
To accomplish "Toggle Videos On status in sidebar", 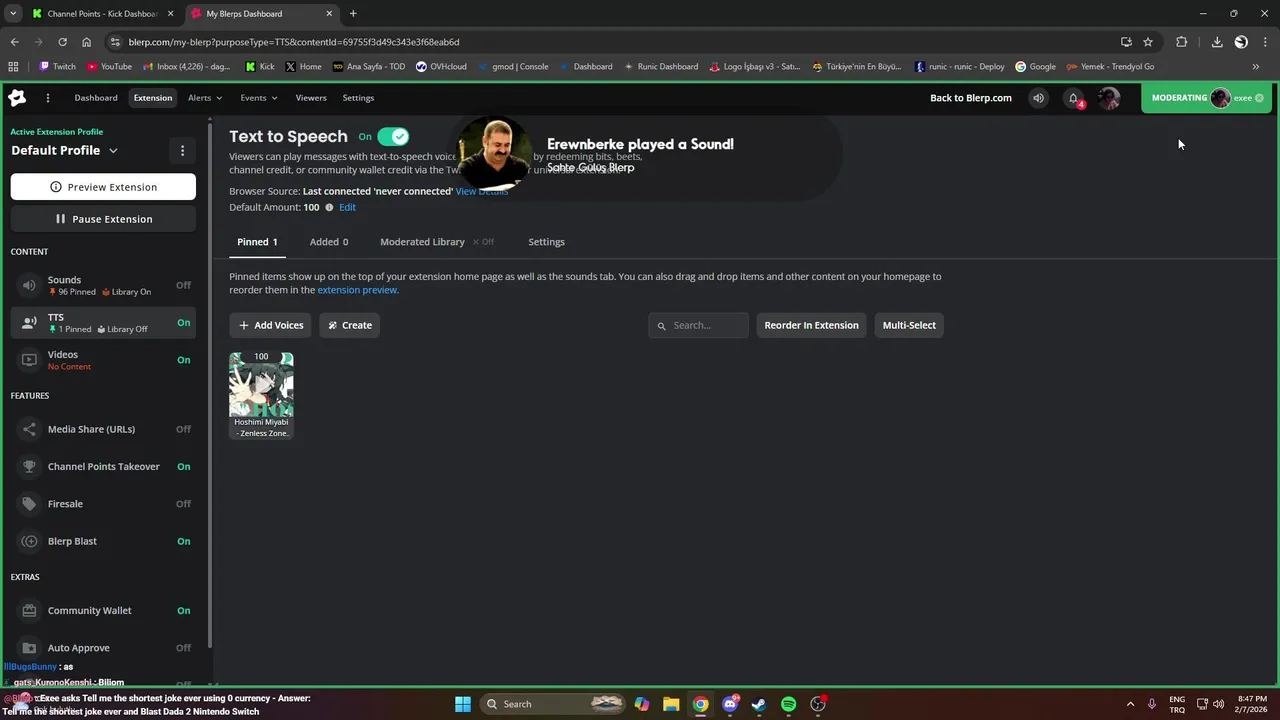I will [x=184, y=360].
